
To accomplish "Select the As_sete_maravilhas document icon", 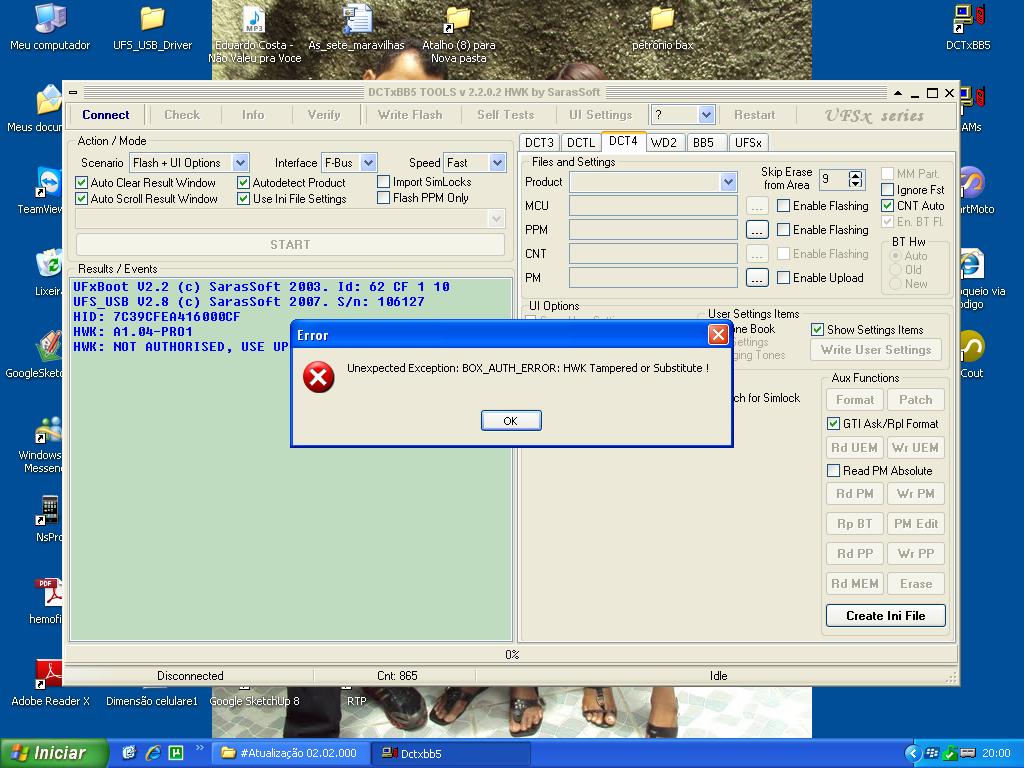I will coord(357,18).
